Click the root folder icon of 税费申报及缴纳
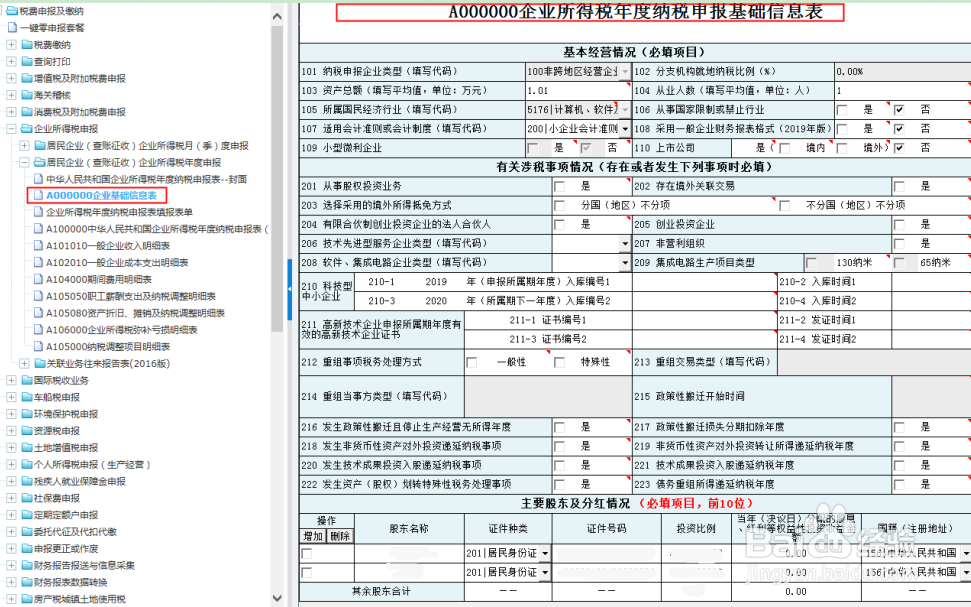This screenshot has width=971, height=607. [12, 11]
